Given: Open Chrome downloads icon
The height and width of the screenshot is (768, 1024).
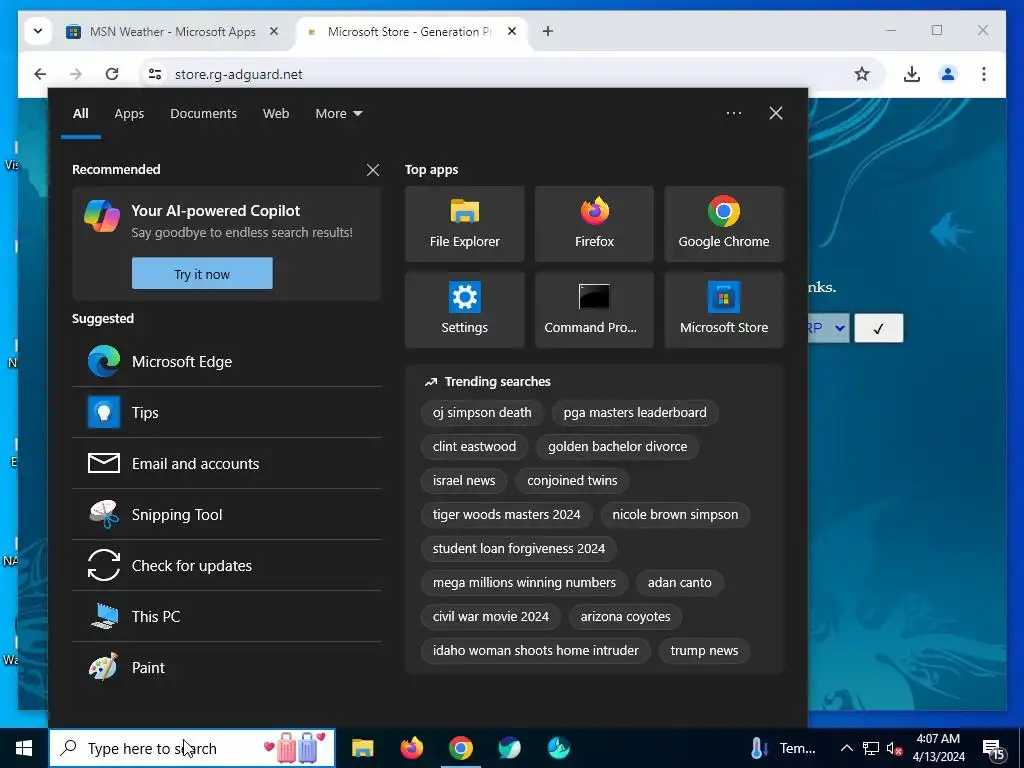Looking at the screenshot, I should [912, 74].
